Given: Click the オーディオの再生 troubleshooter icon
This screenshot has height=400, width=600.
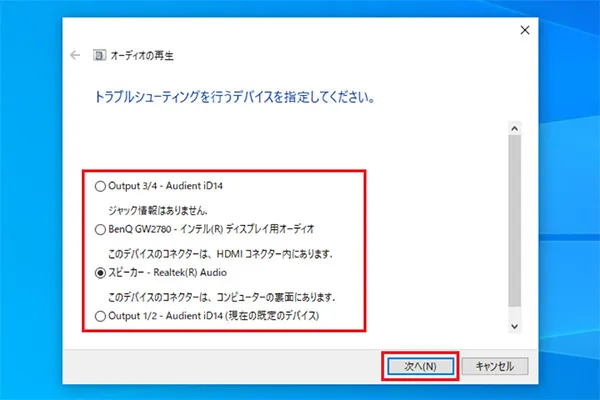Looking at the screenshot, I should pyautogui.click(x=99, y=56).
